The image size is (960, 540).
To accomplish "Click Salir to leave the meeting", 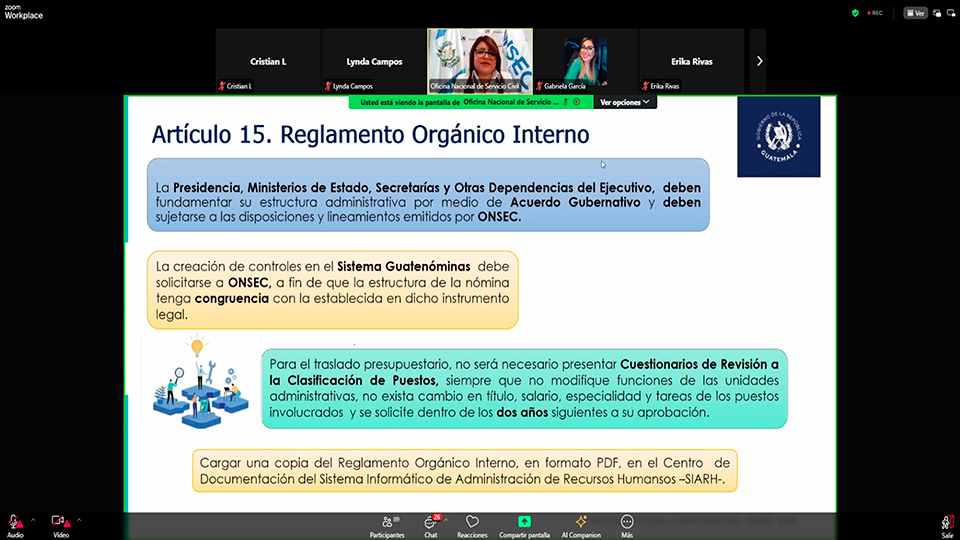I will [946, 524].
